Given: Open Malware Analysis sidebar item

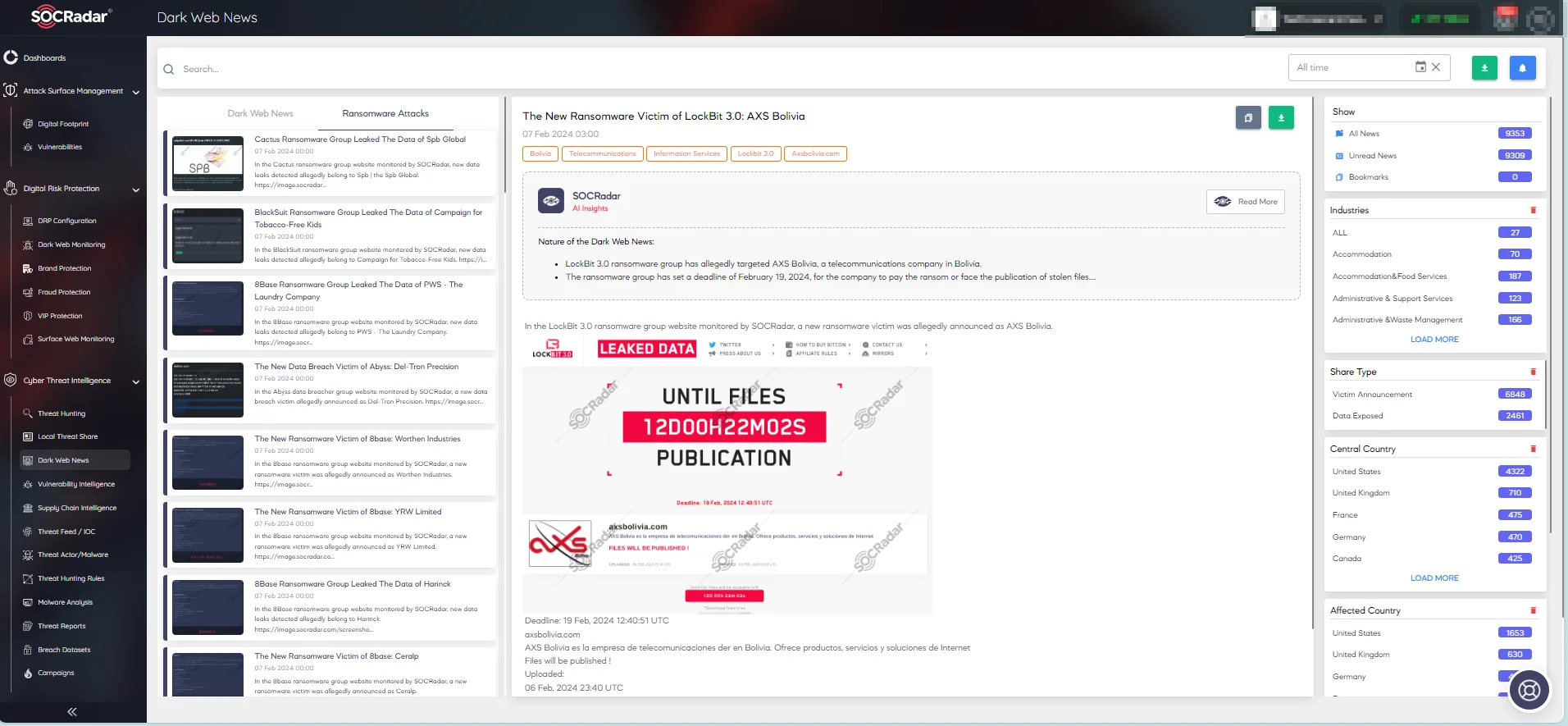Looking at the screenshot, I should pyautogui.click(x=66, y=603).
